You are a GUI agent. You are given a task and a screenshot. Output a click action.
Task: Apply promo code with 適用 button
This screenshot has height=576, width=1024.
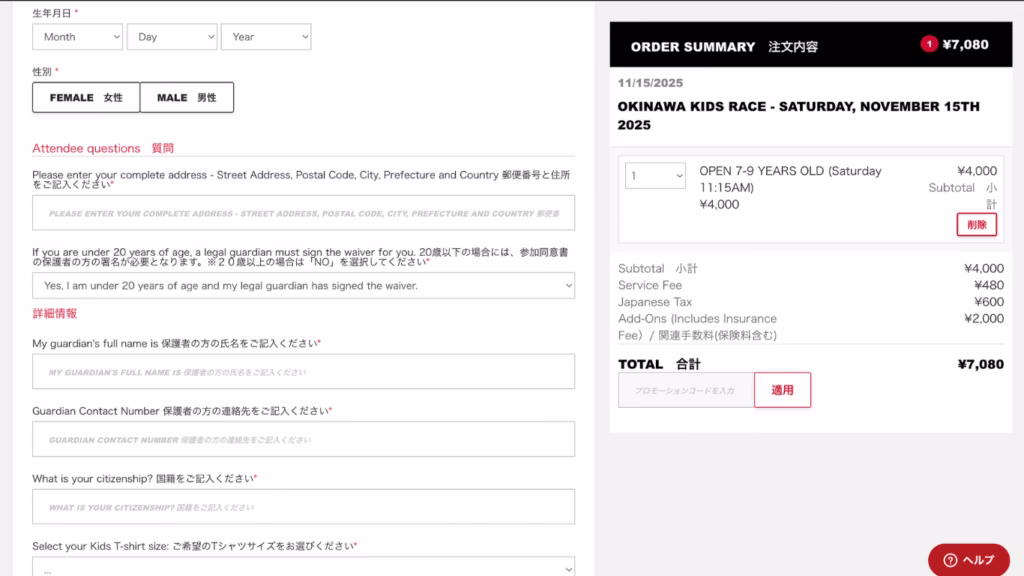click(x=782, y=391)
